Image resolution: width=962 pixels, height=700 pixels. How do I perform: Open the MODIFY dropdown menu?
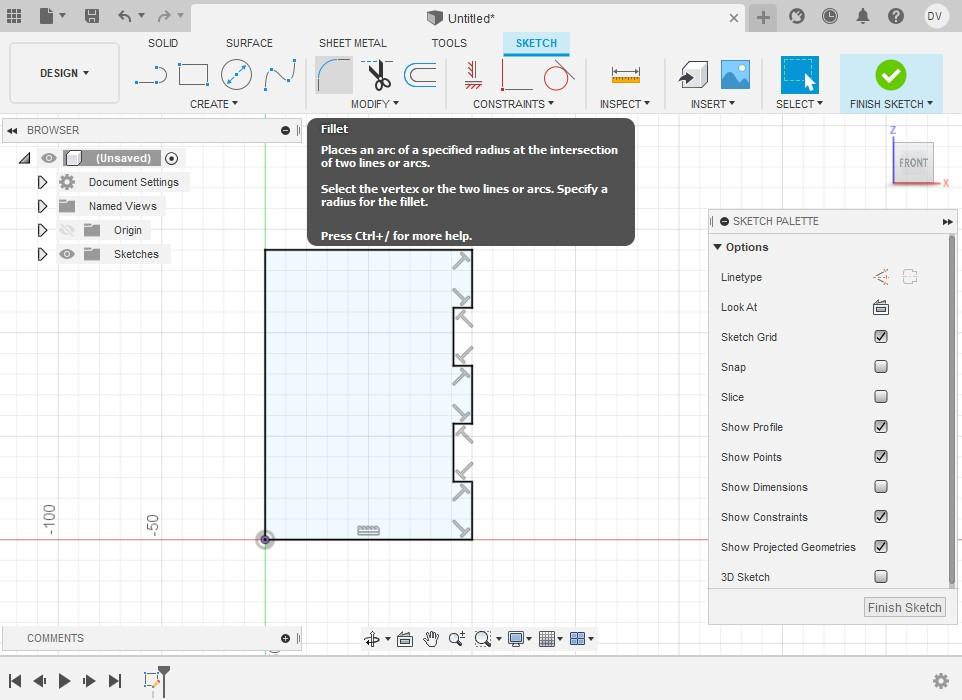(x=374, y=104)
